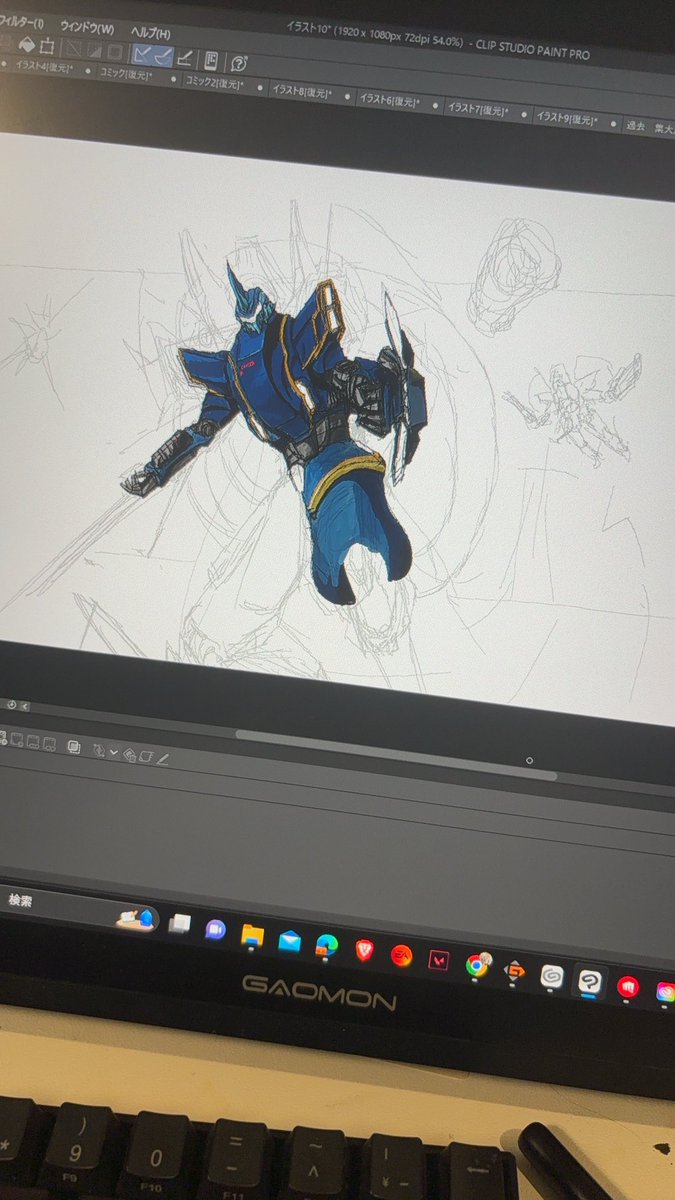Image resolution: width=675 pixels, height=1200 pixels.
Task: Click the left arrow below the canvas
Action: 25,706
